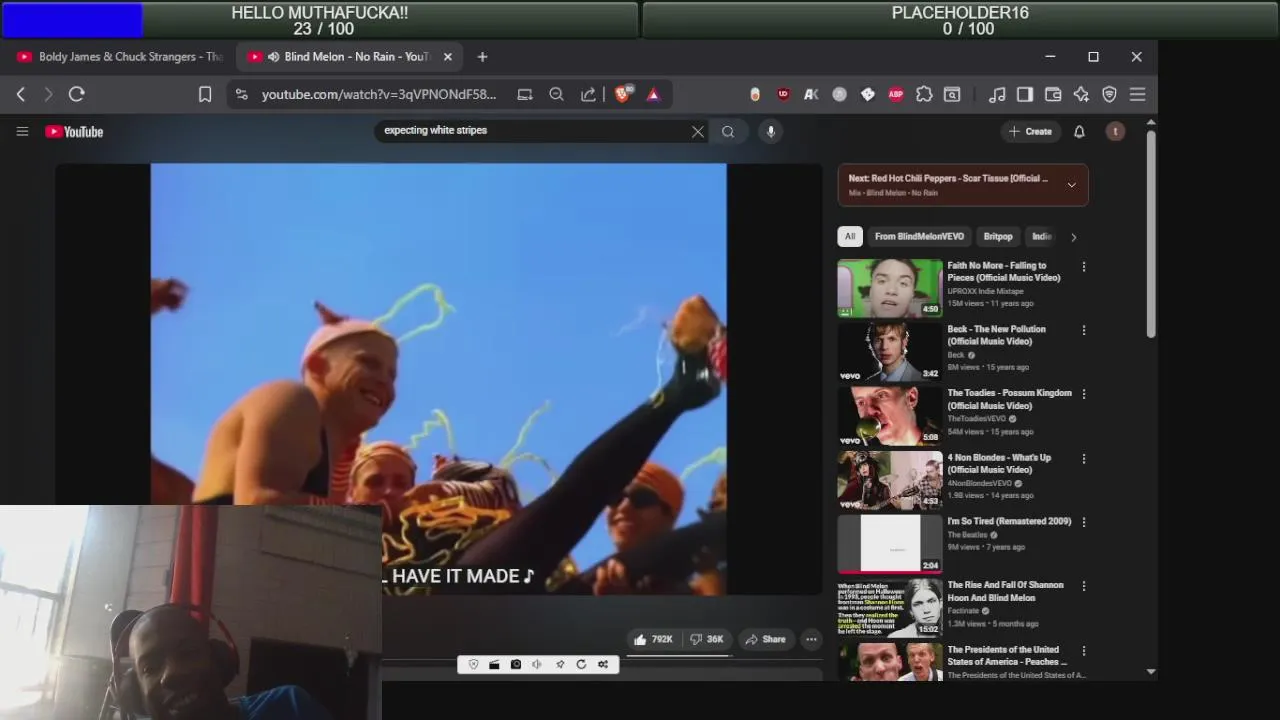
Task: Open options menu for 4 Non Blondes video
Action: 1083,459
